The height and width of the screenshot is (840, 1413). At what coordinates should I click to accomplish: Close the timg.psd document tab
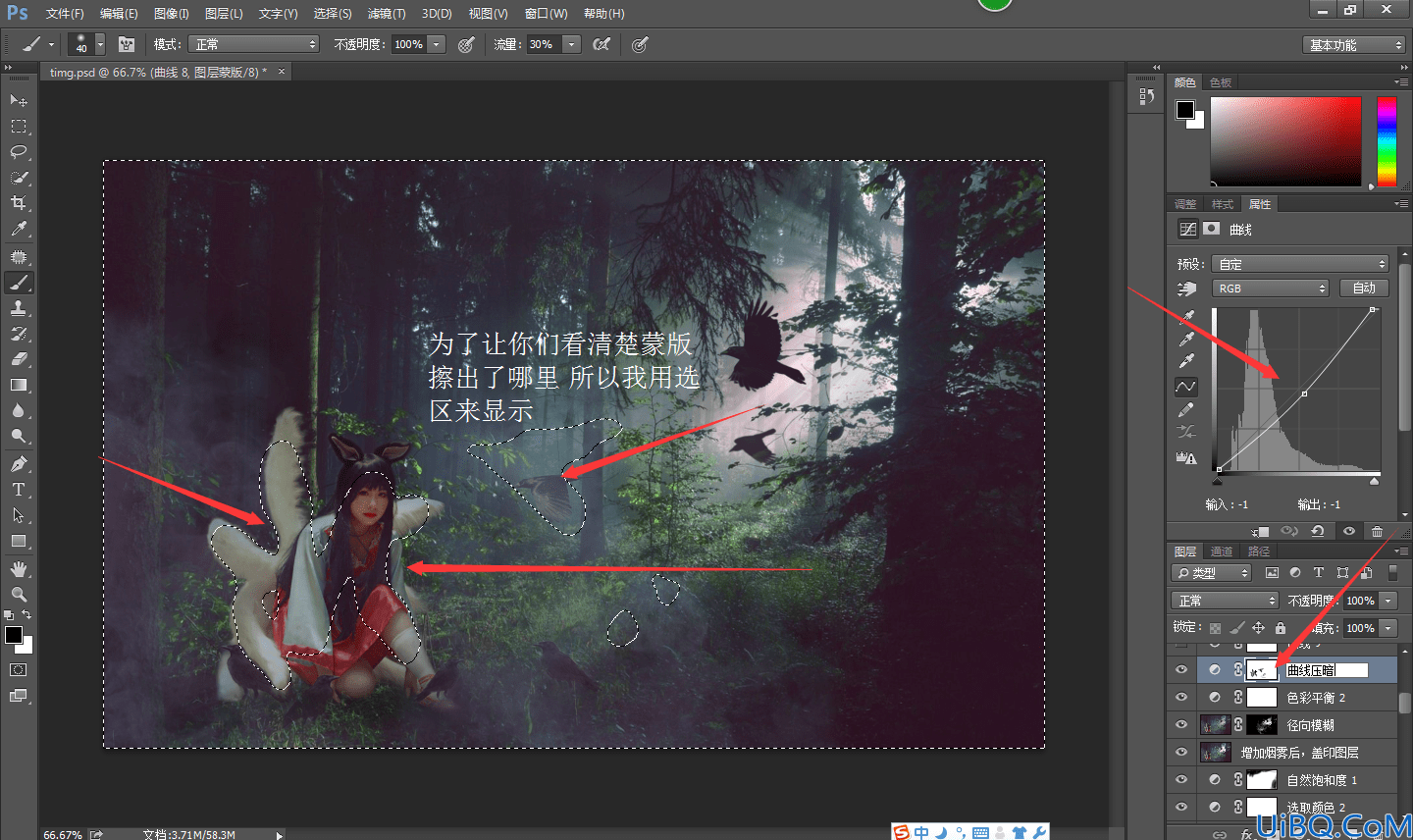point(282,72)
